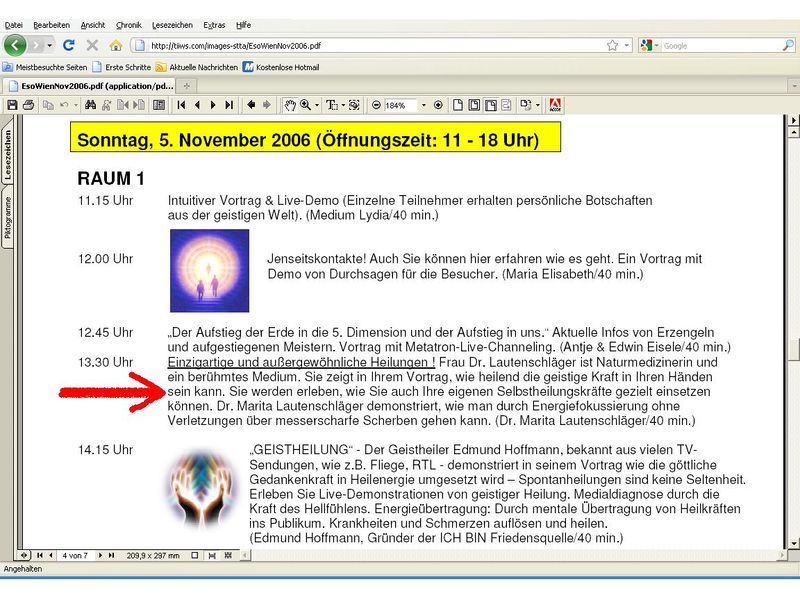This screenshot has width=800, height=600.
Task: Toggle the Lesezeichen sidebar panel
Action: [12, 150]
